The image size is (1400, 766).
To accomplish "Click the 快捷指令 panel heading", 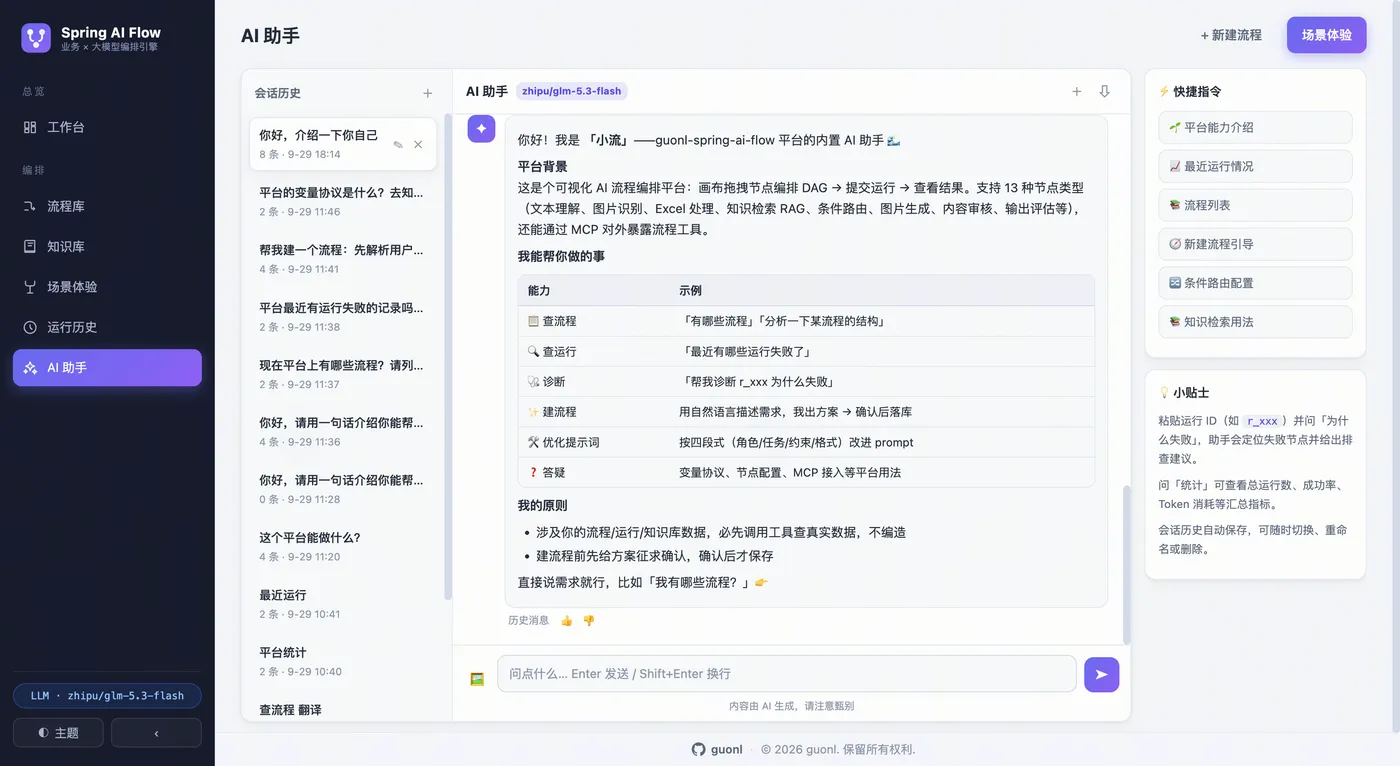I will pos(1189,91).
